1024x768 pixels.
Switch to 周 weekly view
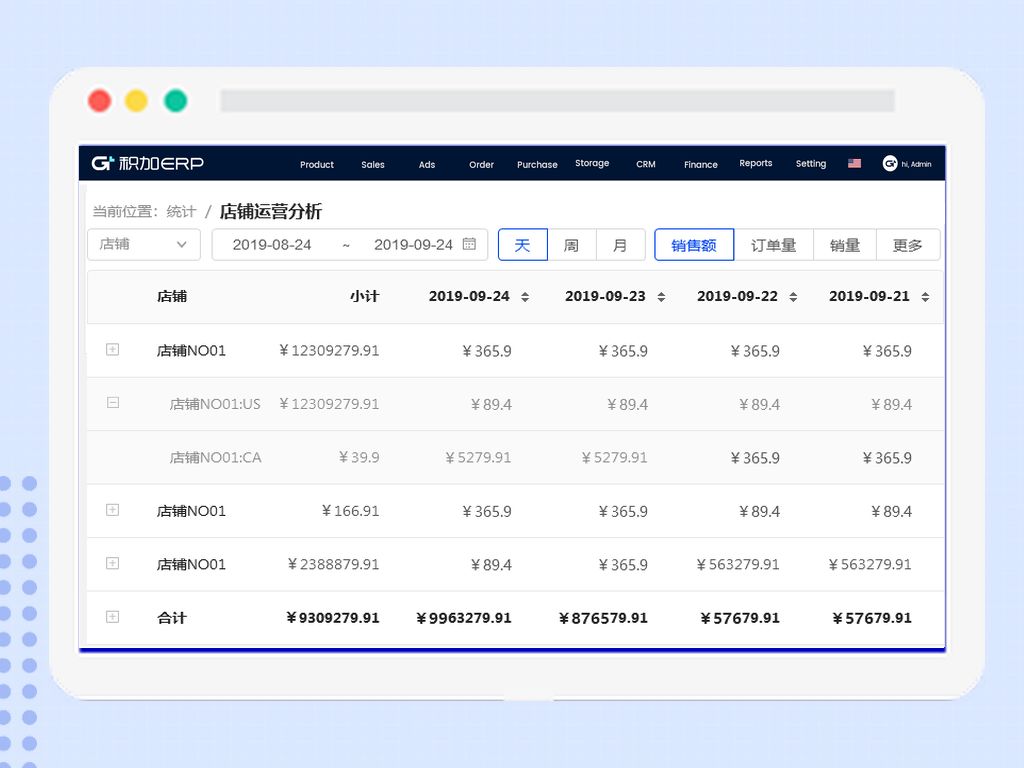(x=572, y=244)
